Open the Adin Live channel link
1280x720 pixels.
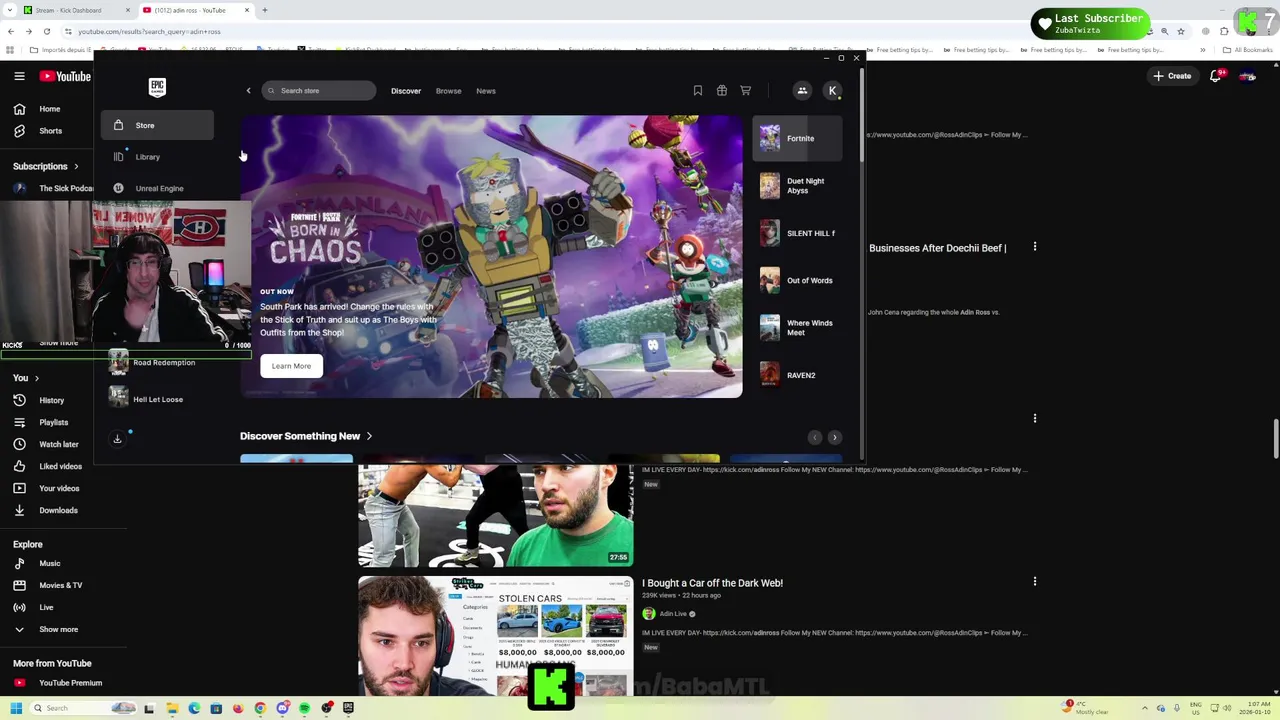673,614
